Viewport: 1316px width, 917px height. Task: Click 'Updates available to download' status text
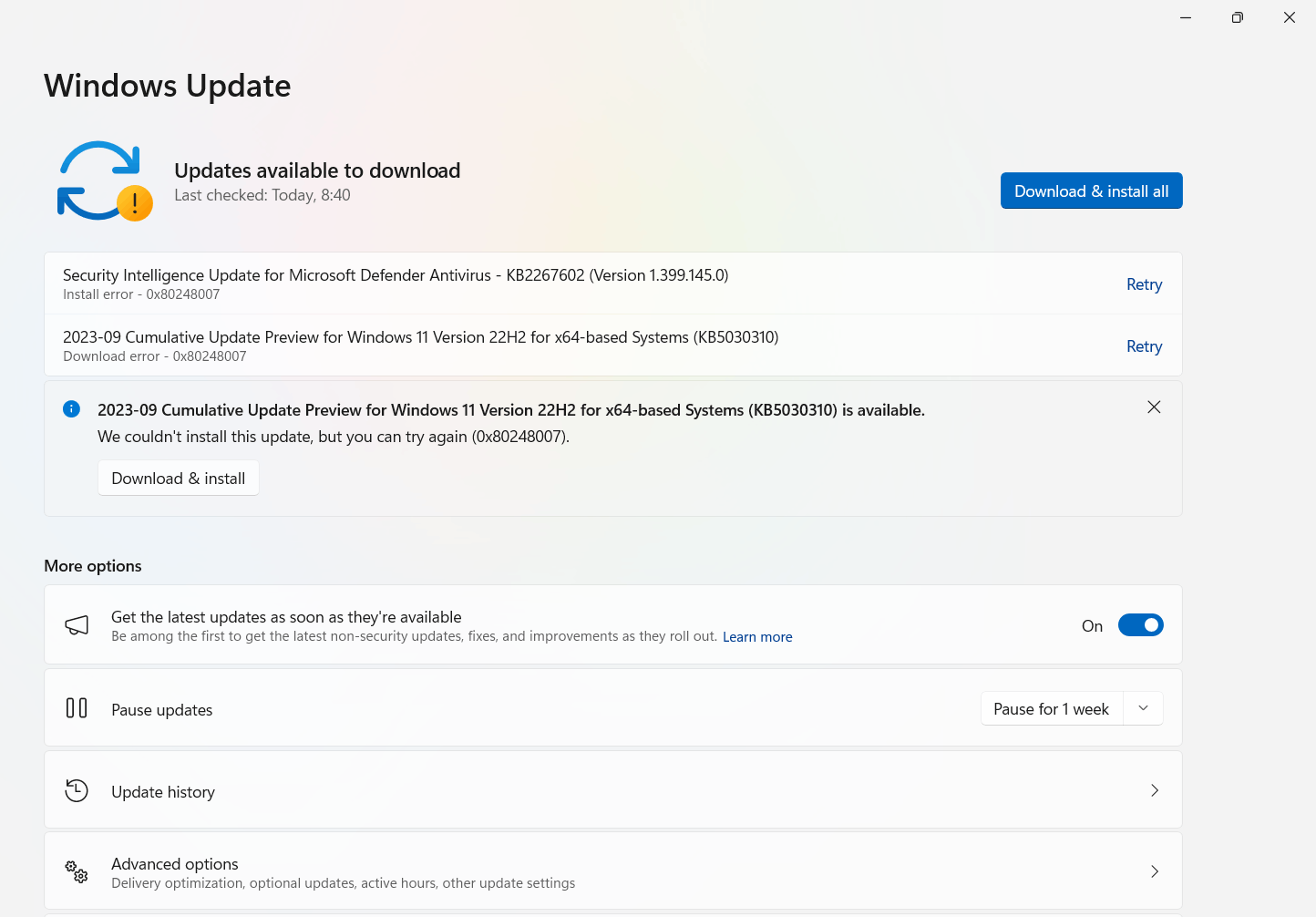pyautogui.click(x=317, y=170)
